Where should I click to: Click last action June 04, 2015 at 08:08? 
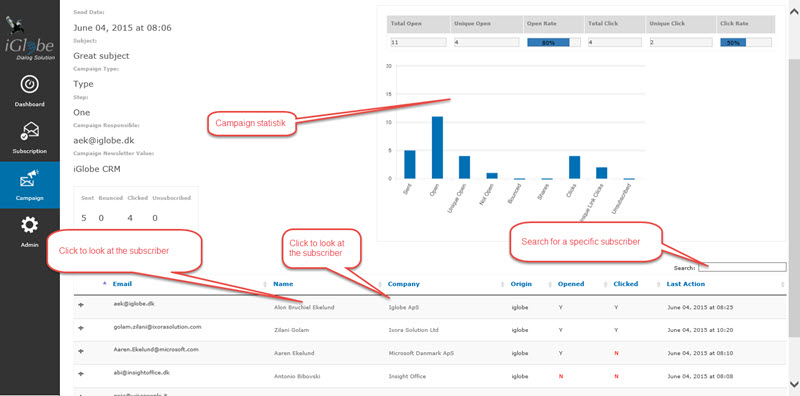(700, 377)
